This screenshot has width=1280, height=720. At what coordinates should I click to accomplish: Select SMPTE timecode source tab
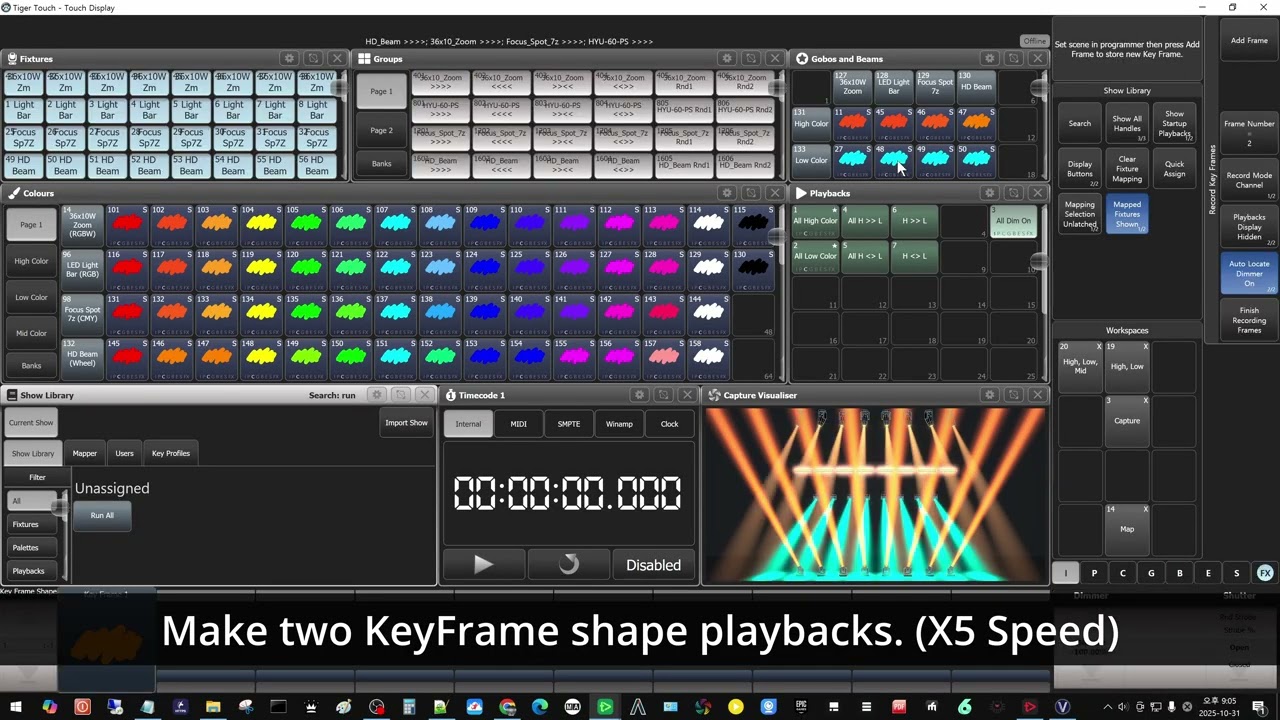click(569, 424)
